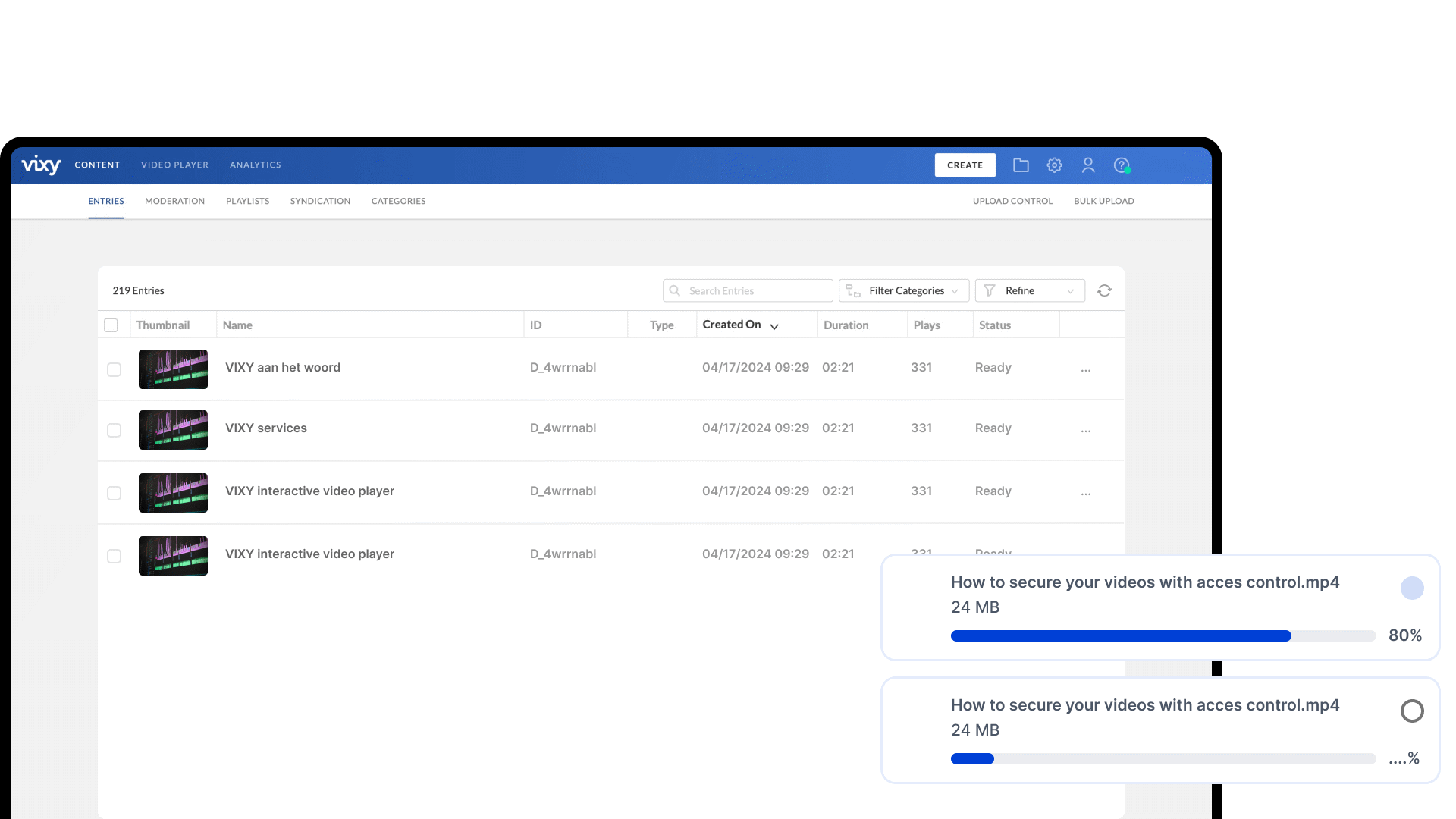This screenshot has height=819, width=1456.
Task: Click the filename on the 80% upload card
Action: [1145, 582]
